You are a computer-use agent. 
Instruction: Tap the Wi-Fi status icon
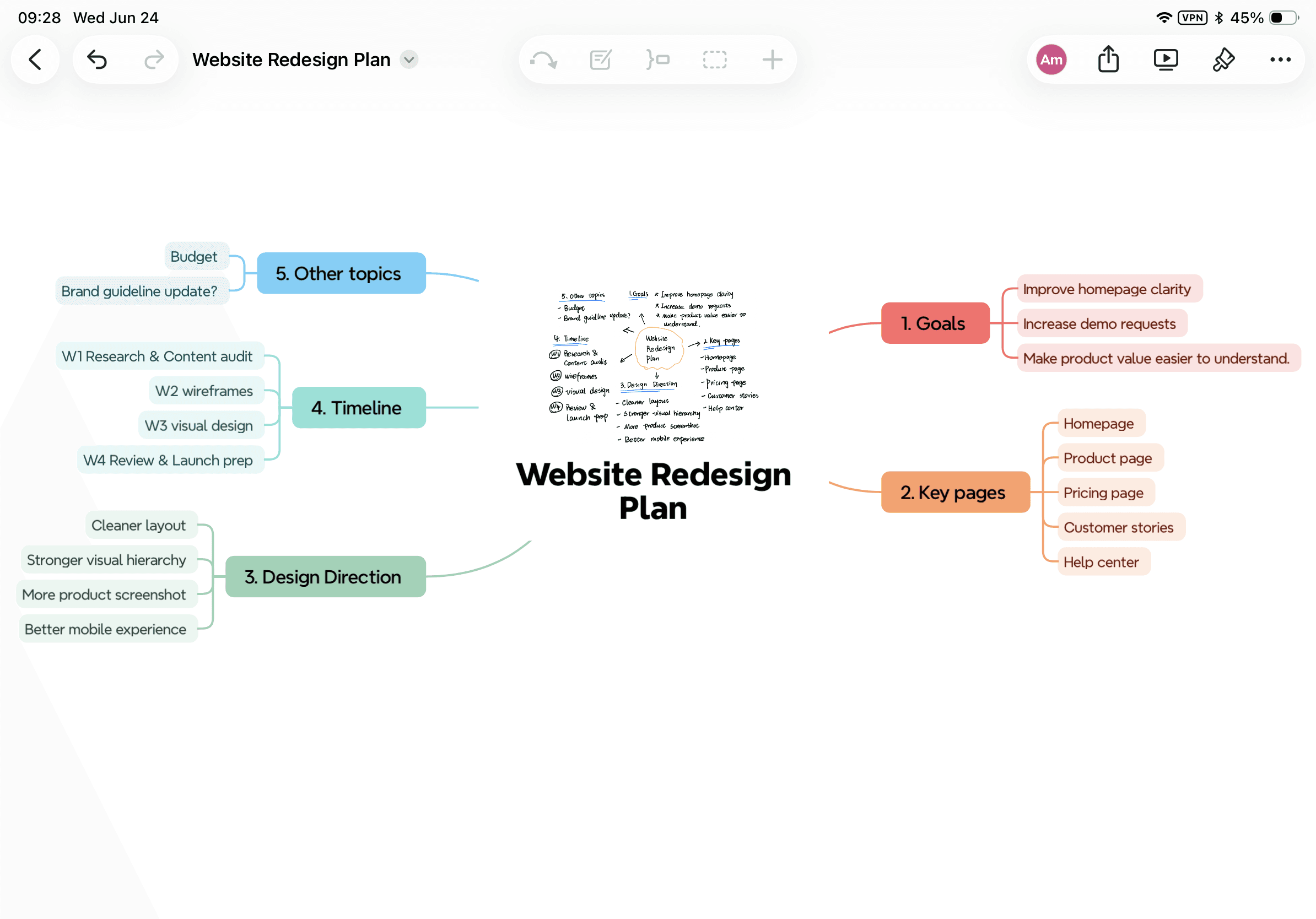pos(1163,18)
